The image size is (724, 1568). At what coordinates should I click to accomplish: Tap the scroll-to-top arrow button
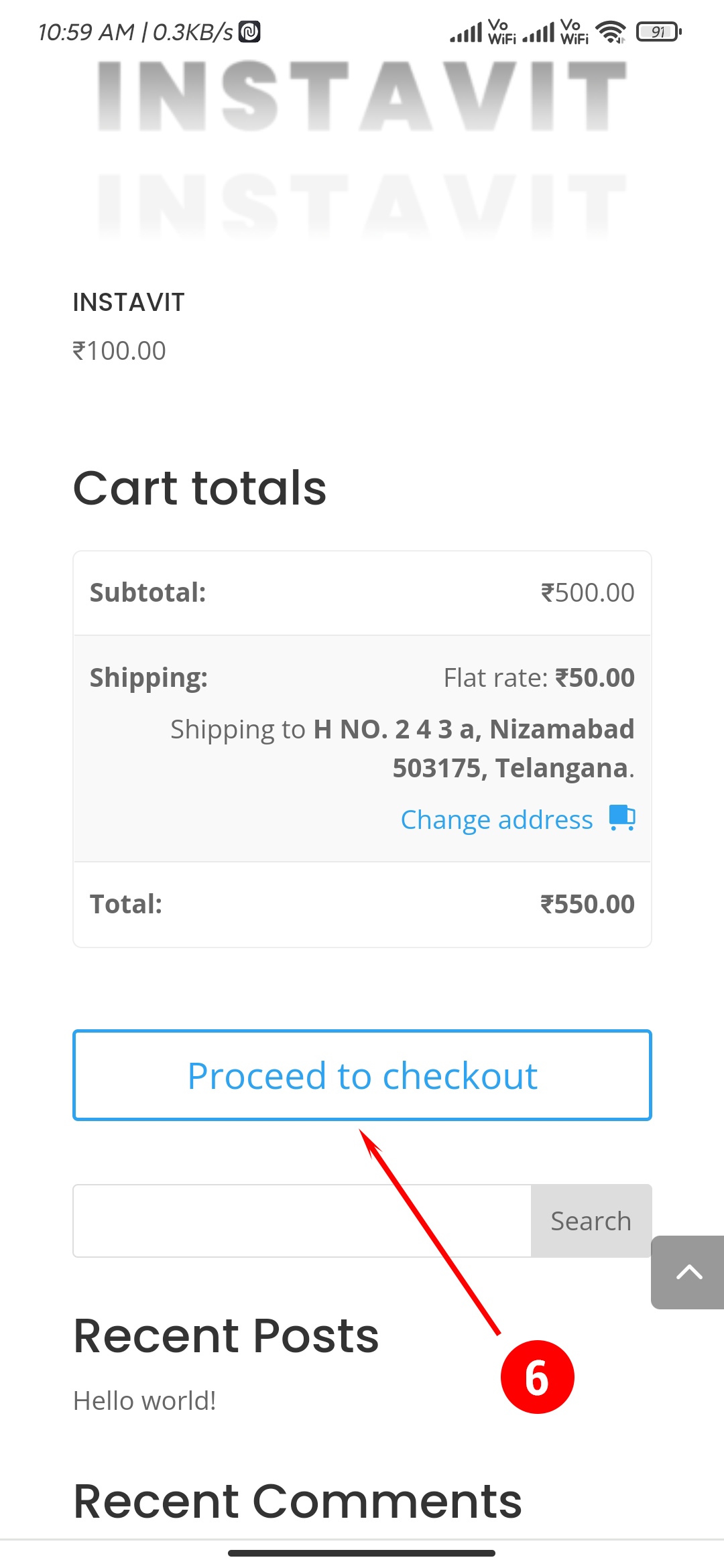point(688,1272)
